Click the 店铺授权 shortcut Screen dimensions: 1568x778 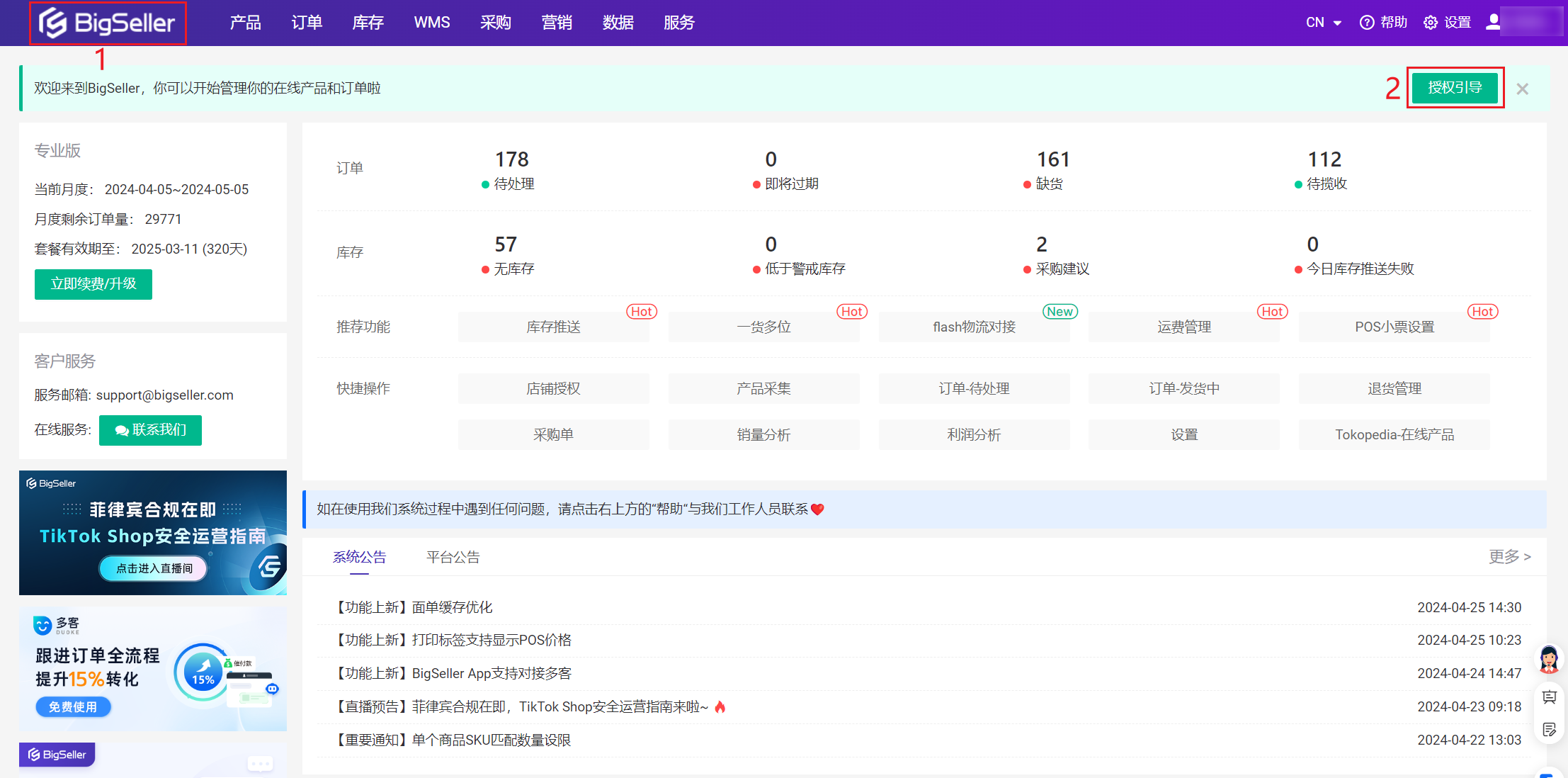pyautogui.click(x=554, y=388)
